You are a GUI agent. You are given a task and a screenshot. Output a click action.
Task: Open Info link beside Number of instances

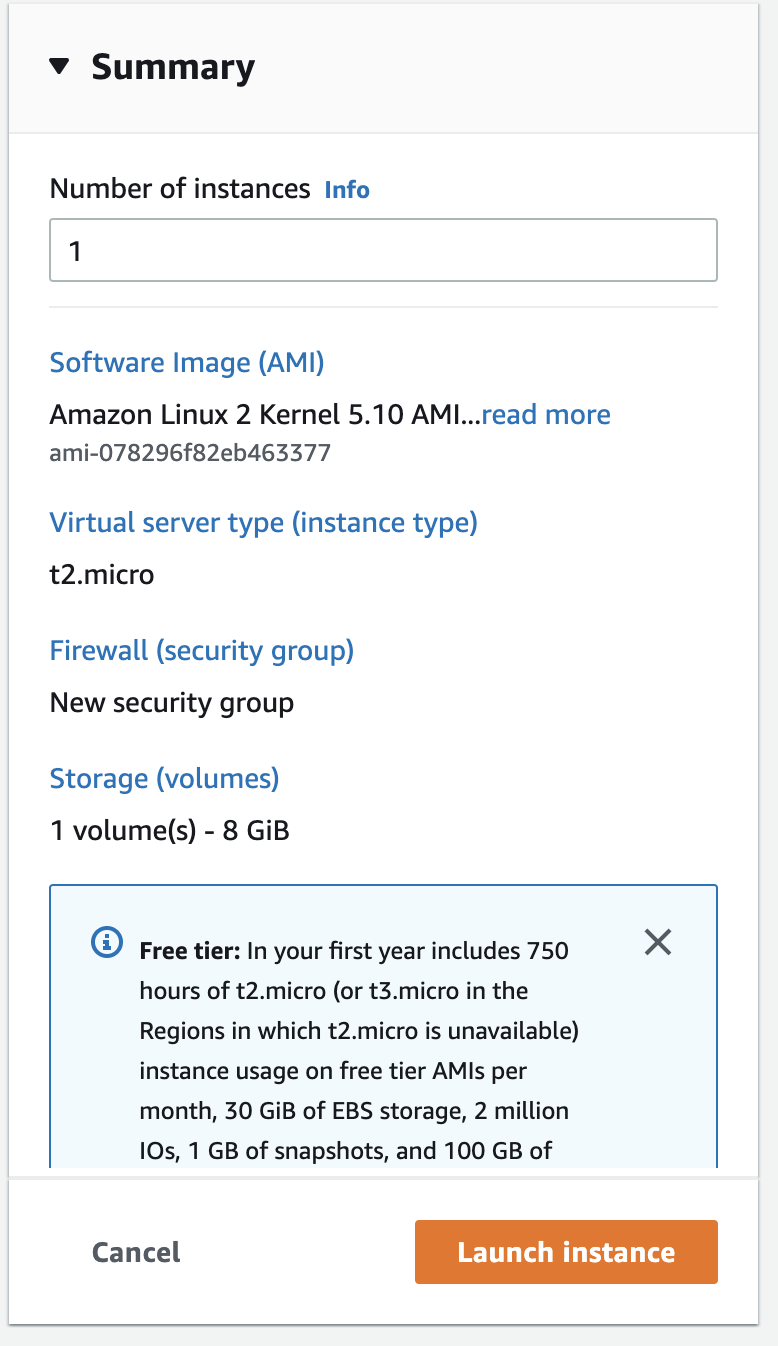347,190
